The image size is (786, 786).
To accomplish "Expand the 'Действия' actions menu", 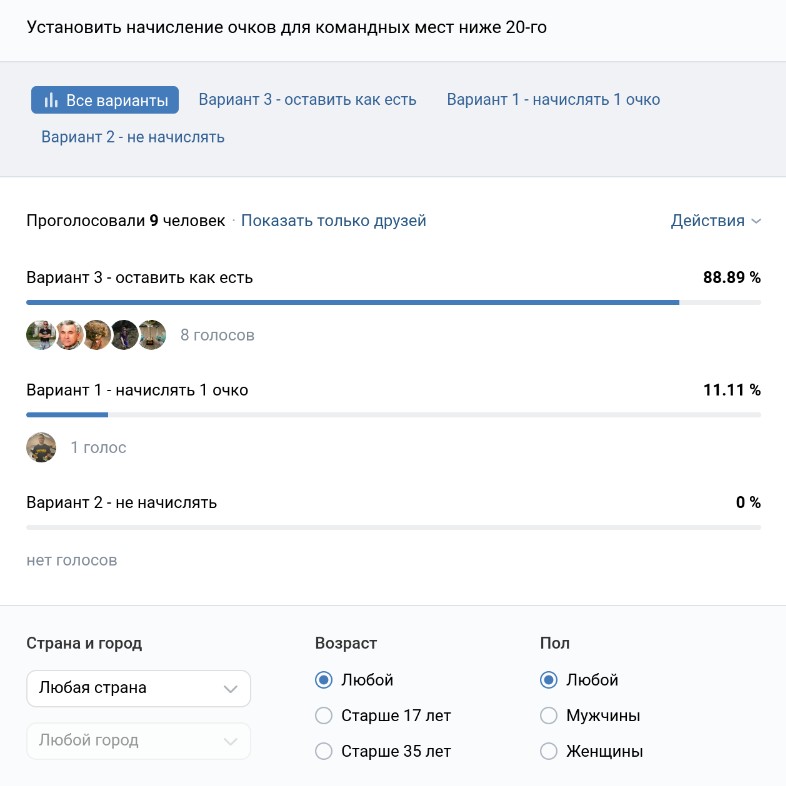I will pyautogui.click(x=715, y=221).
